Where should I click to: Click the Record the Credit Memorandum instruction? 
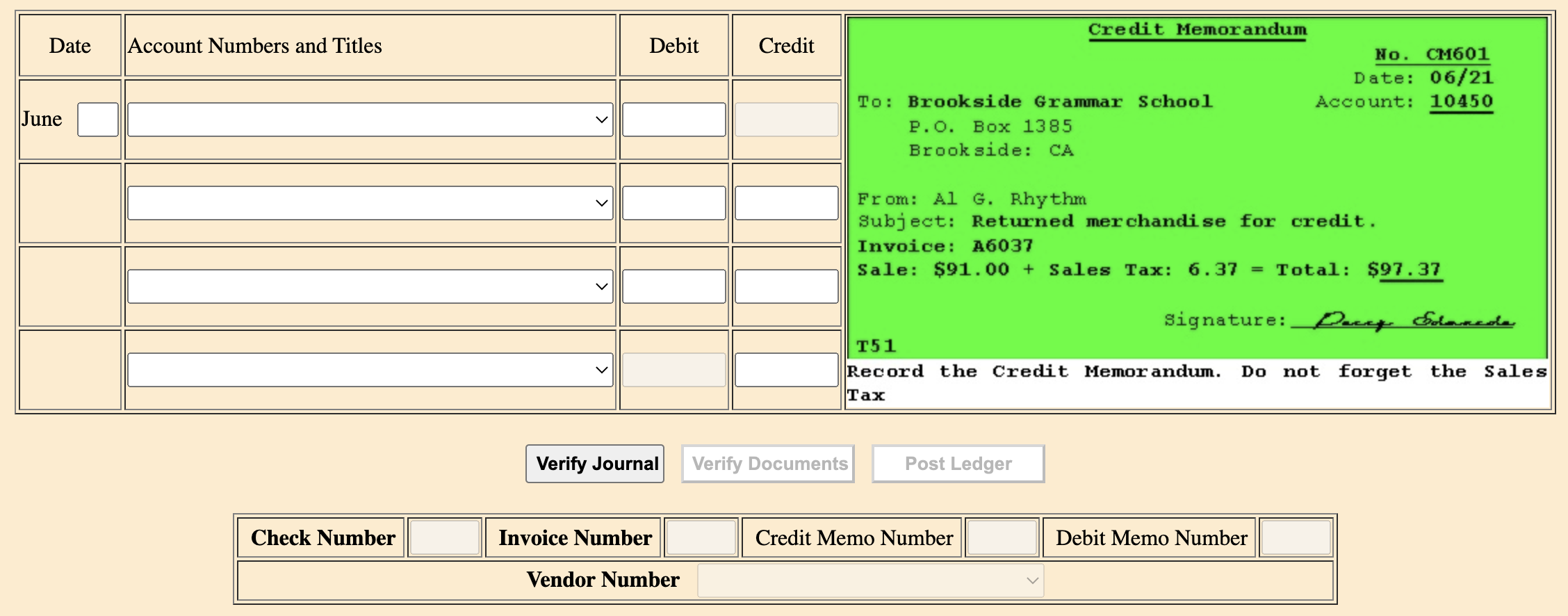point(1197,383)
